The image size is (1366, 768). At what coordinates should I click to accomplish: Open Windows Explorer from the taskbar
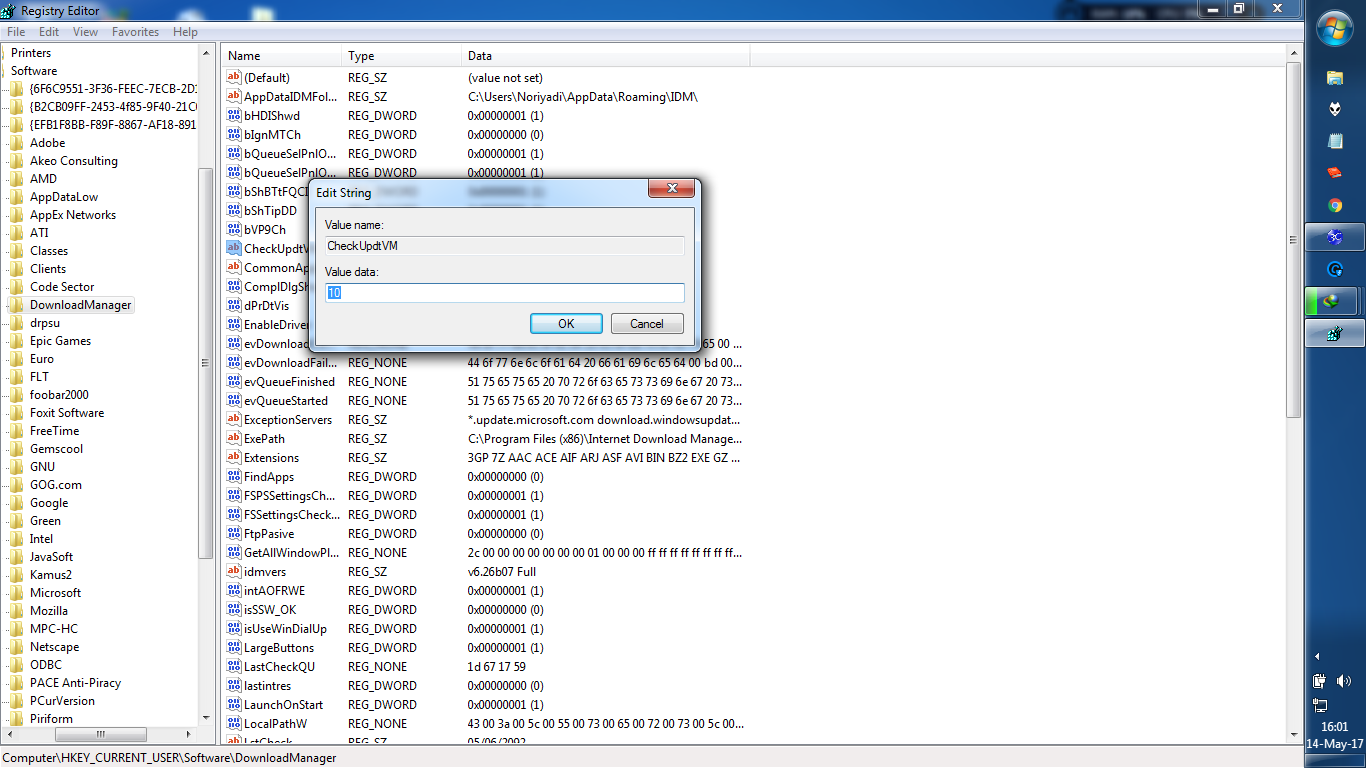coord(1335,77)
